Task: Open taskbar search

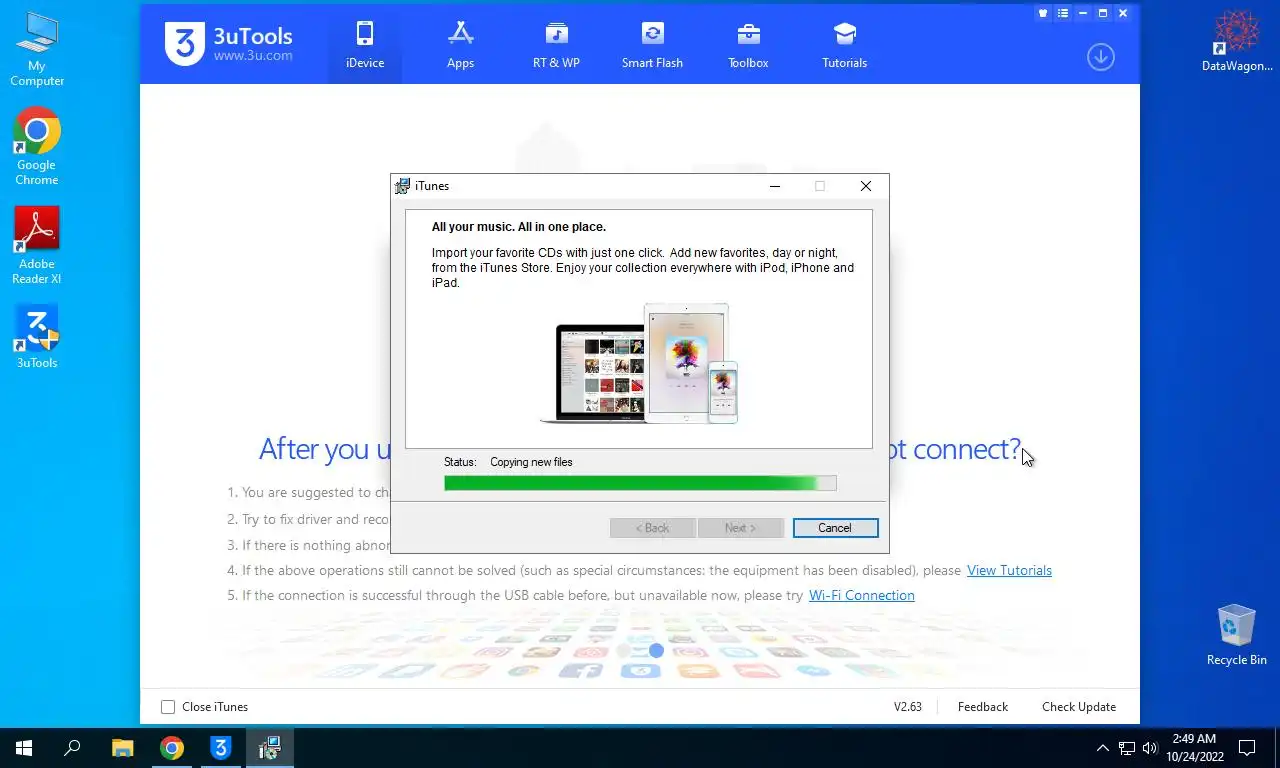Action: 72,748
